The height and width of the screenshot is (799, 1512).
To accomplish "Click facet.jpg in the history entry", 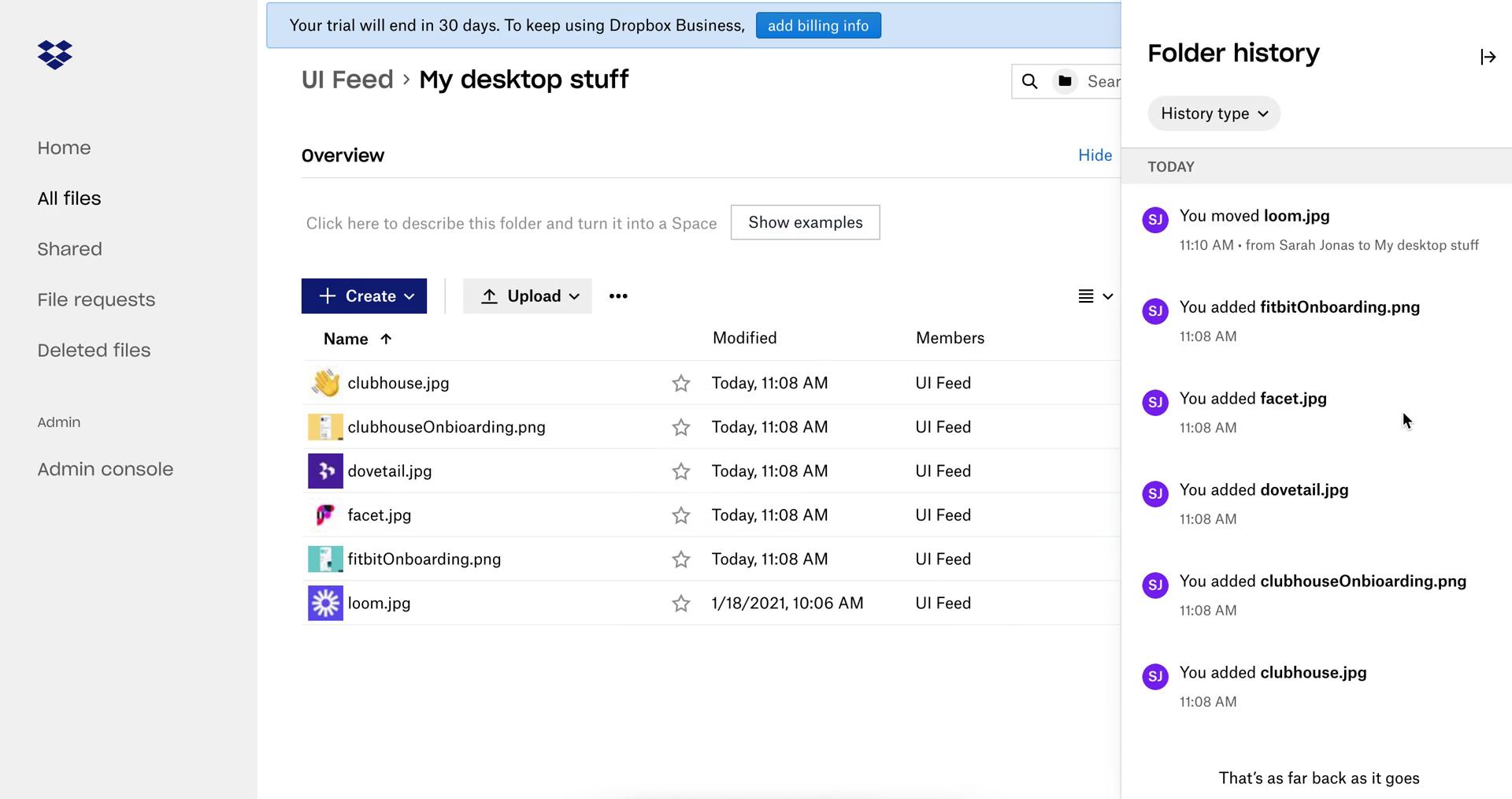I will pyautogui.click(x=1292, y=399).
